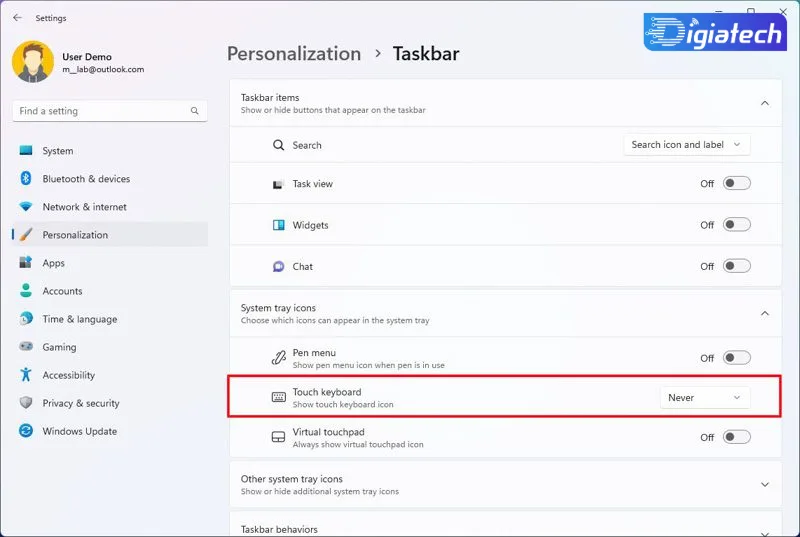Click the Apps icon in sidebar
This screenshot has width=800, height=537.
coord(26,263)
